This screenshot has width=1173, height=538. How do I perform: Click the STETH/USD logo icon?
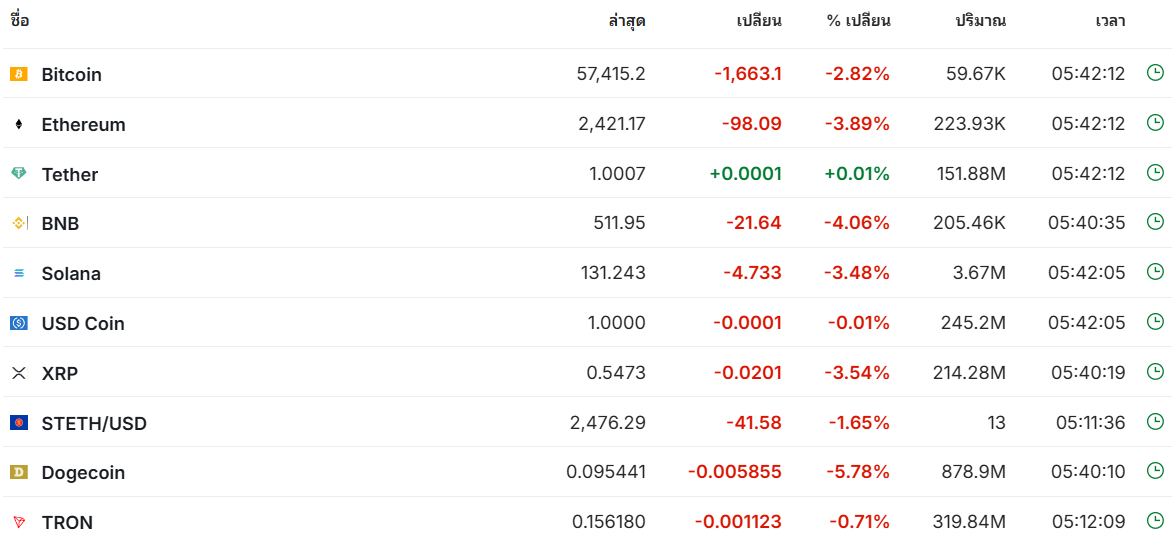19,423
